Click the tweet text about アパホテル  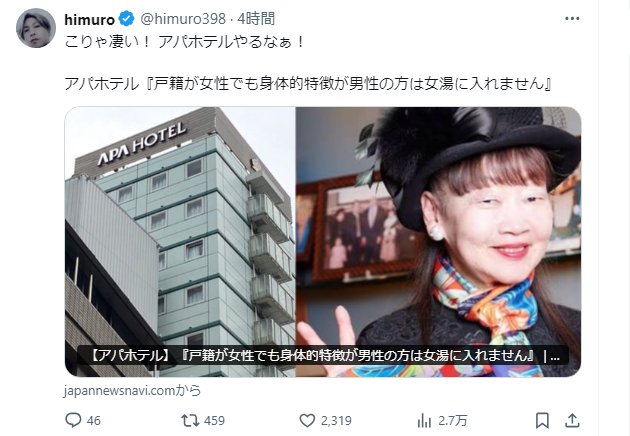click(x=307, y=62)
